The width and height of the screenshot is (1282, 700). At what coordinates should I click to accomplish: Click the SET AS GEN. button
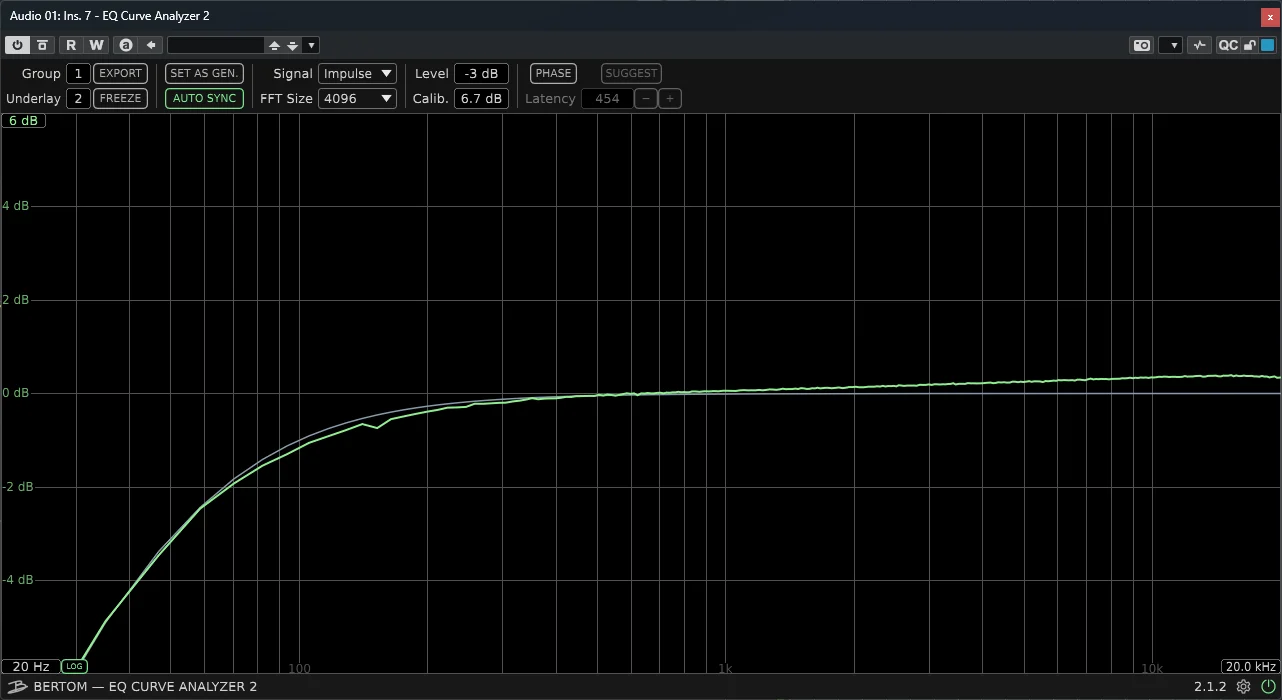204,73
